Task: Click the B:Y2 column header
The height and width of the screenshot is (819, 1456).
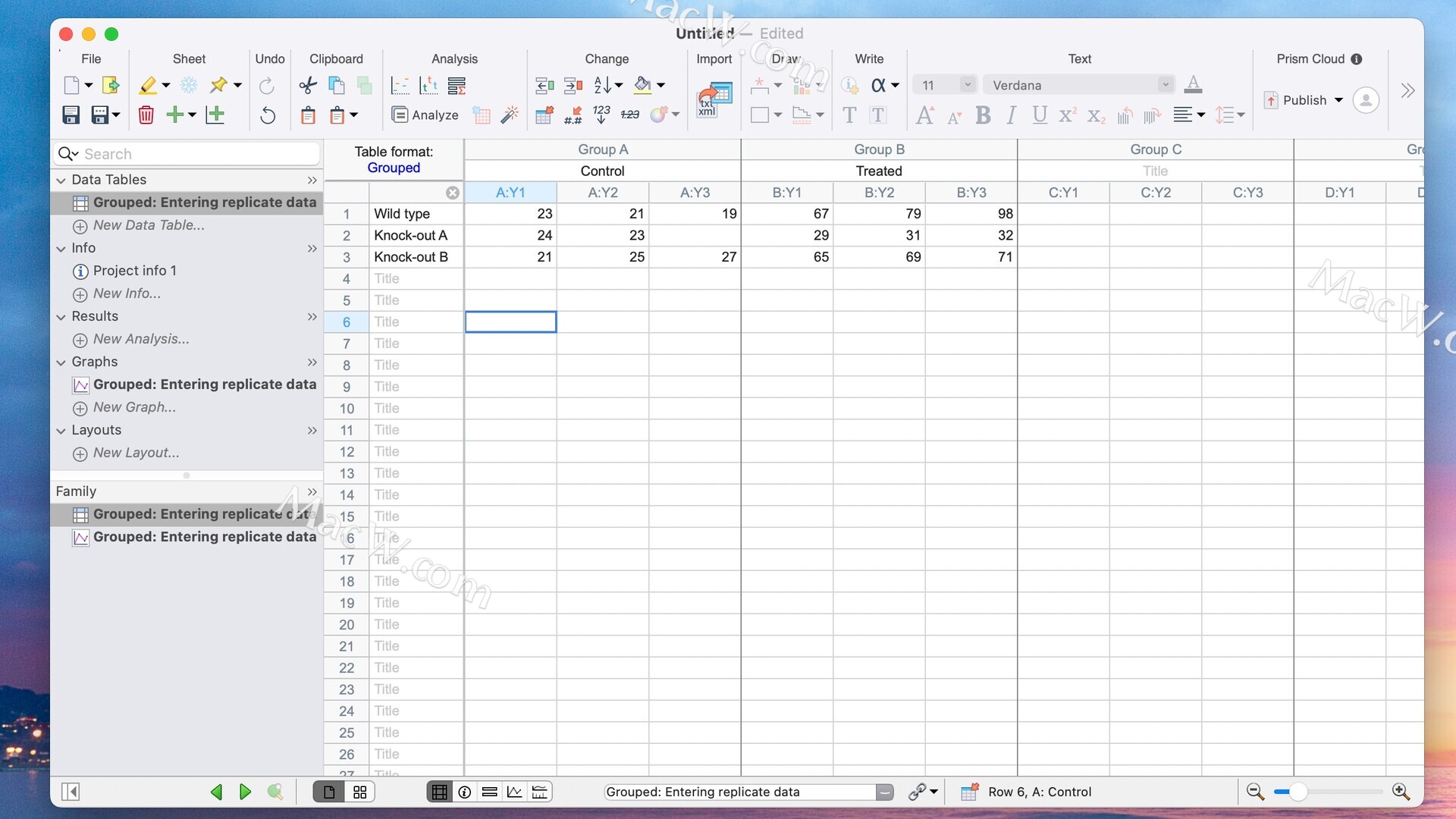Action: [x=879, y=193]
